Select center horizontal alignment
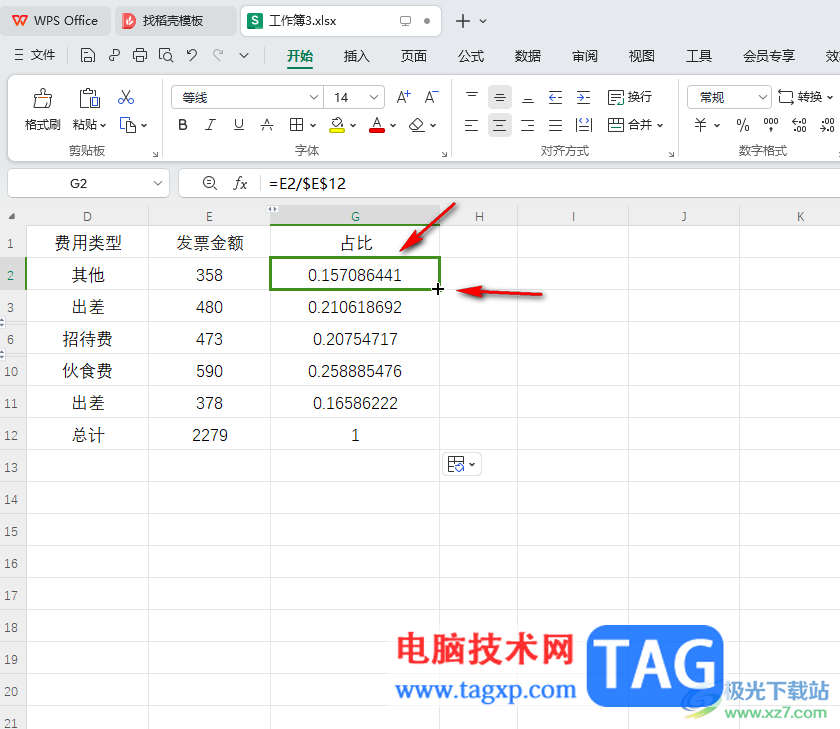The width and height of the screenshot is (840, 729). coord(500,125)
